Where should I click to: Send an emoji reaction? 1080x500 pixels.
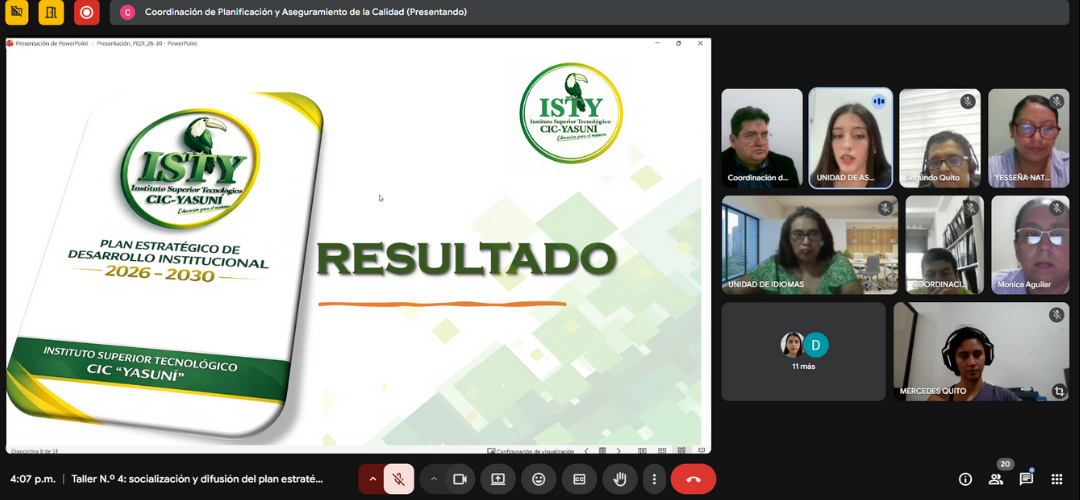(x=539, y=479)
